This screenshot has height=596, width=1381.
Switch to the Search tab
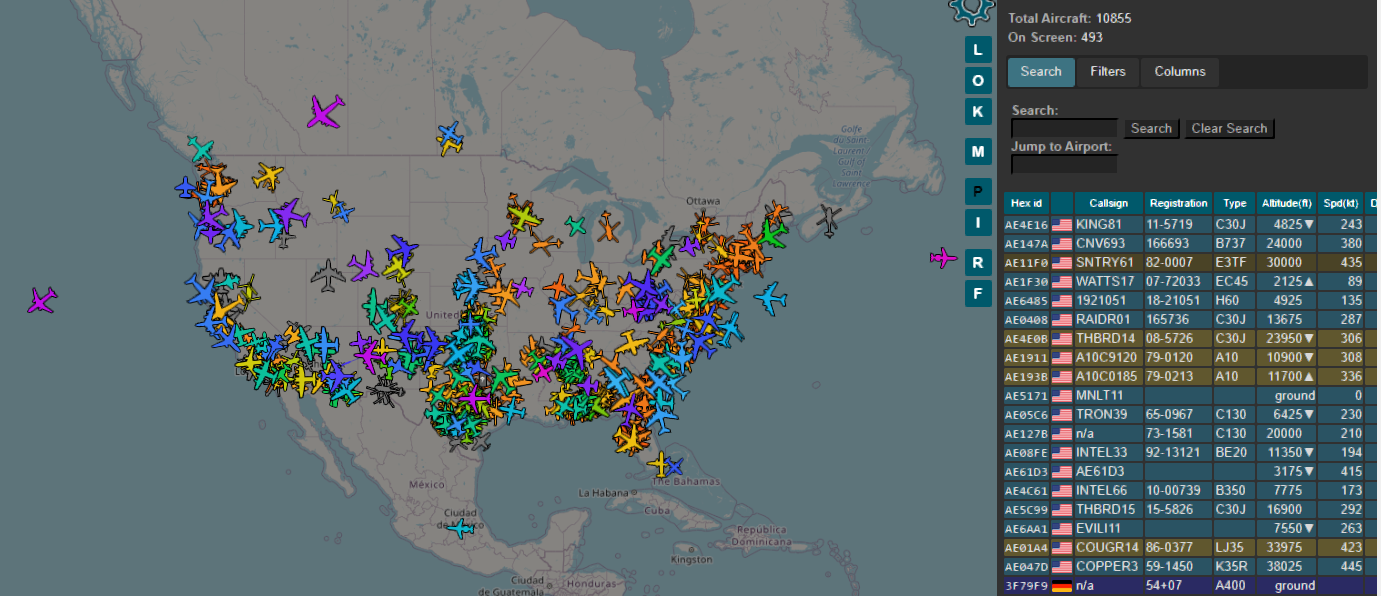1041,71
